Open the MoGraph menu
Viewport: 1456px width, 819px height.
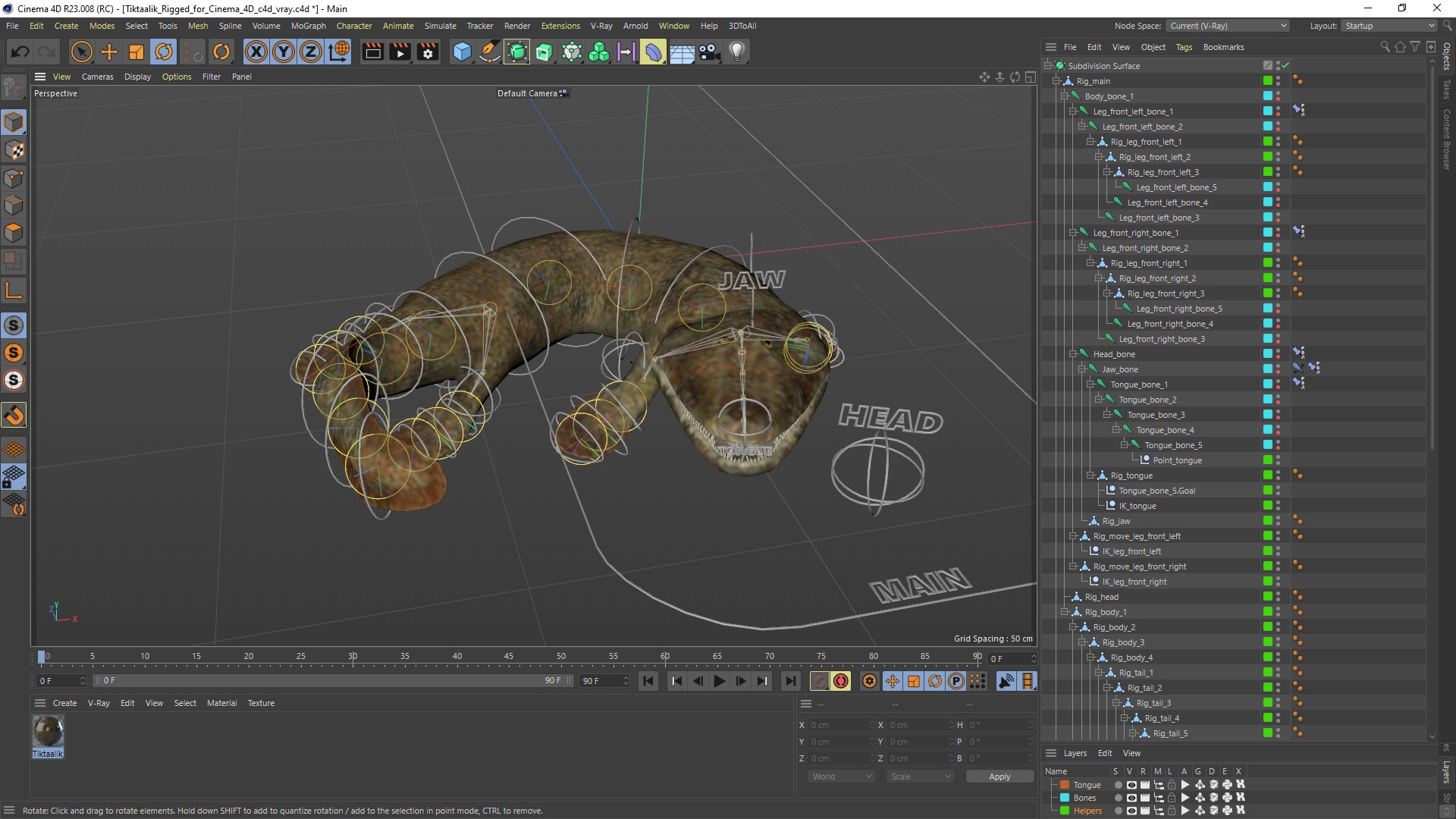(309, 26)
